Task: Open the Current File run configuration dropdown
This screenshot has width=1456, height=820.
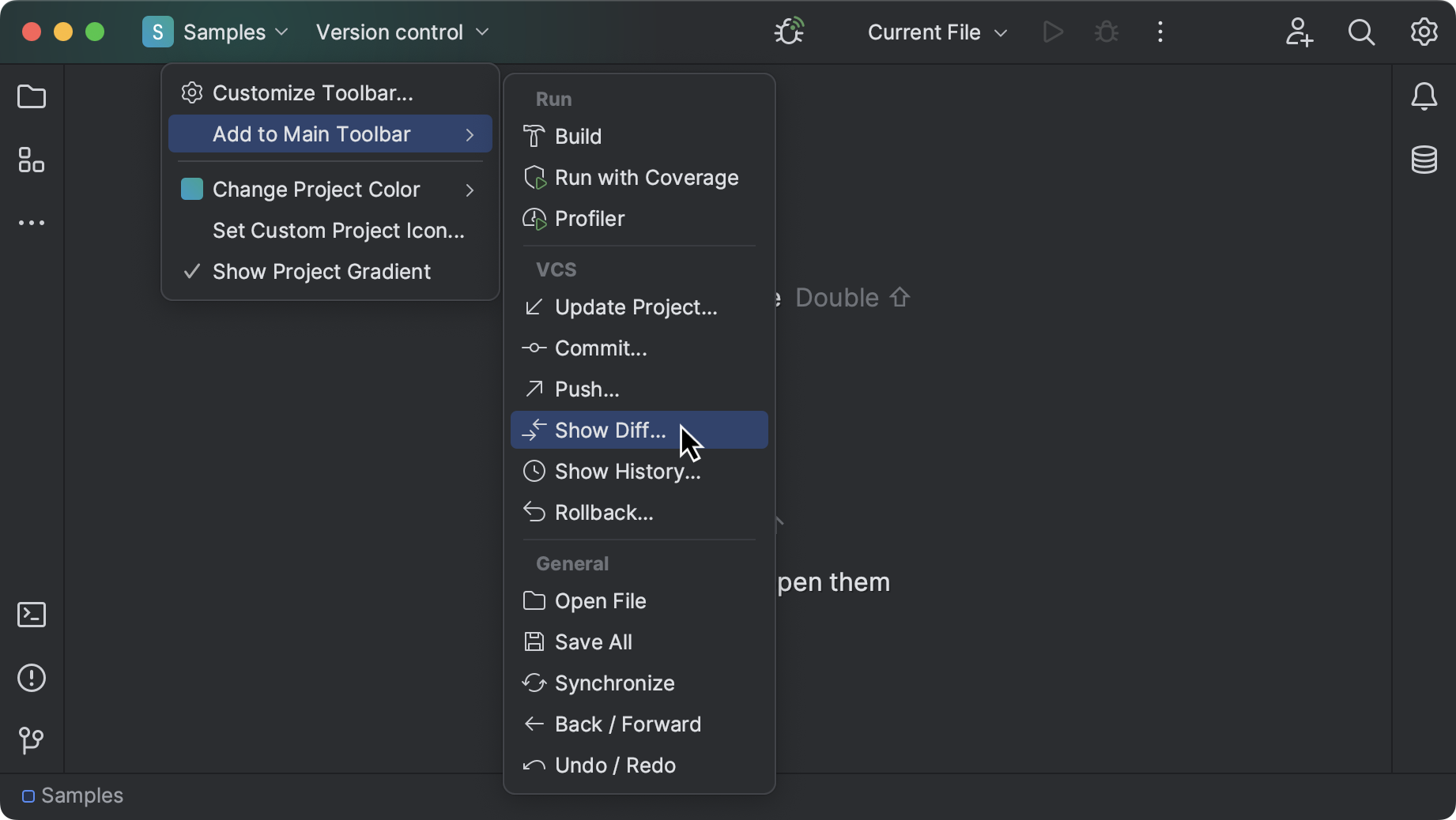Action: pyautogui.click(x=937, y=32)
